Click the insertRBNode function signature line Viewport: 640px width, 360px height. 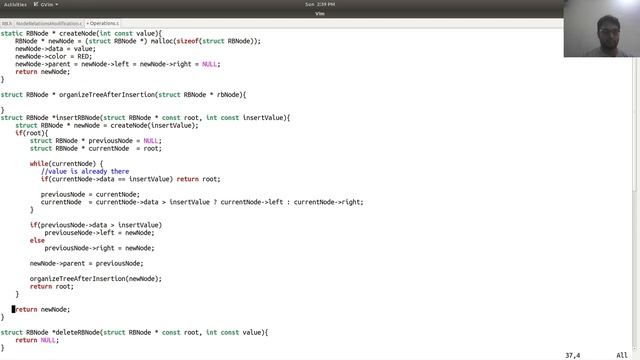click(145, 118)
